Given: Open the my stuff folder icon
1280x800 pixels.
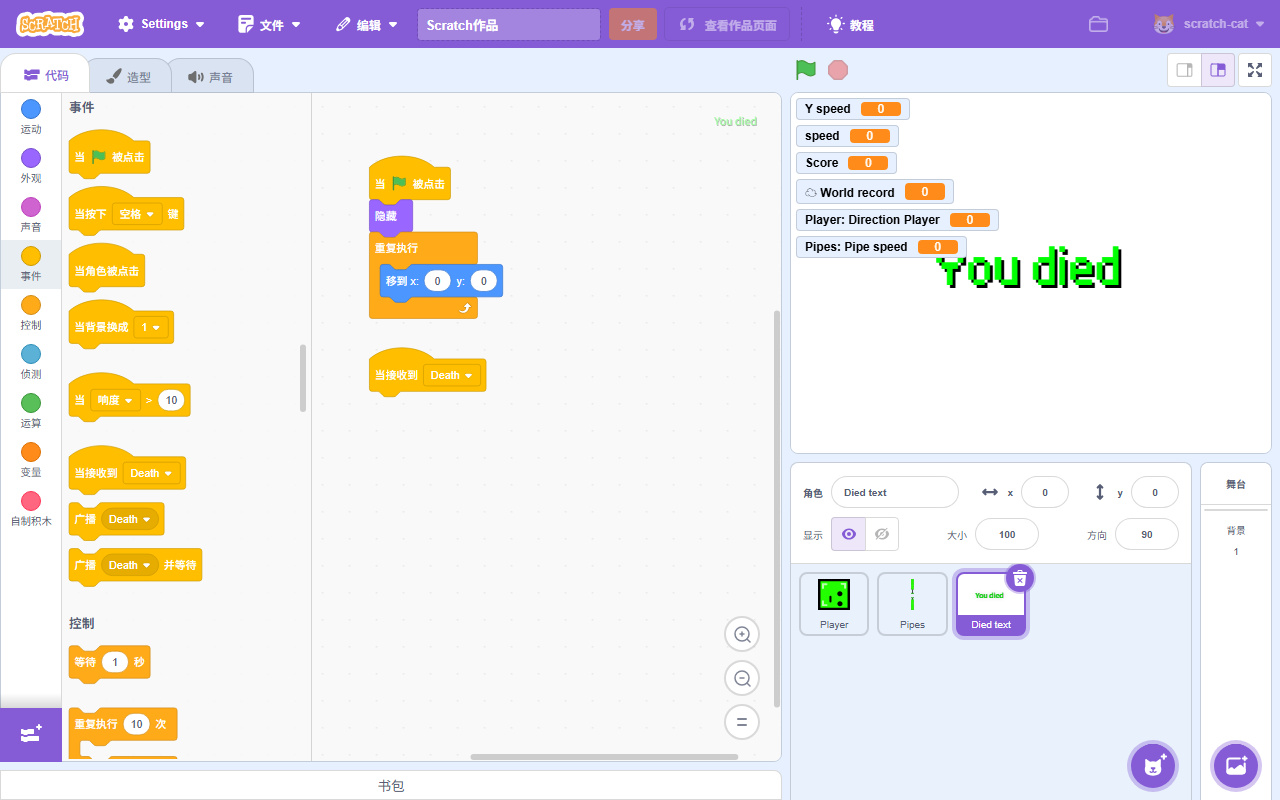Looking at the screenshot, I should point(1098,24).
